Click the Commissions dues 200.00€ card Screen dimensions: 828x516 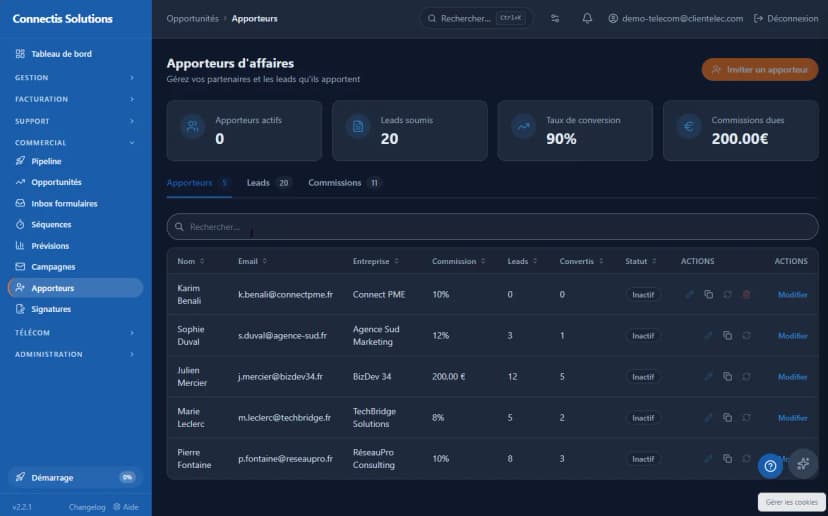(740, 130)
